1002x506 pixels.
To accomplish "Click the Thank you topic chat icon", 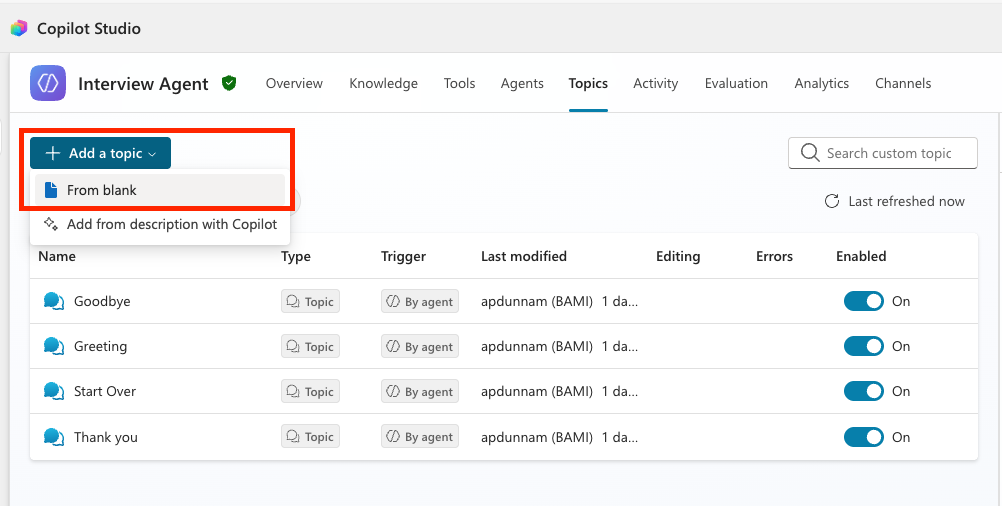I will point(54,437).
